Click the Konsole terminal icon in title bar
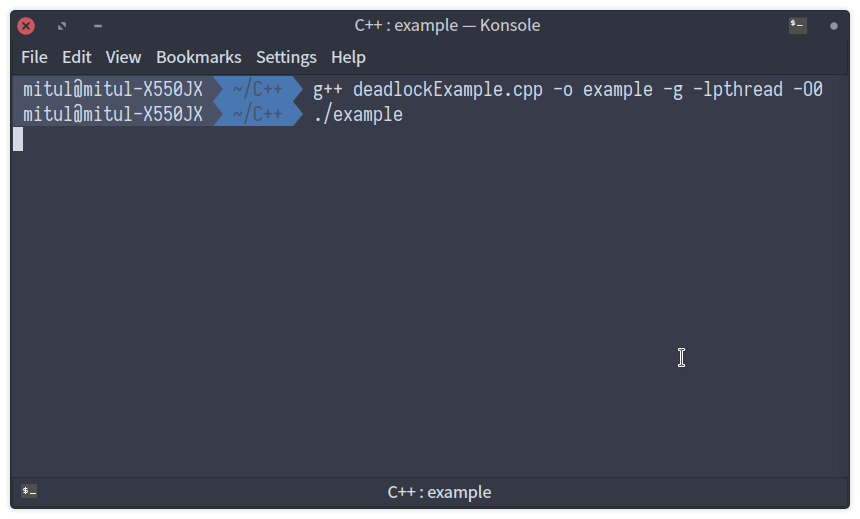860x519 pixels. point(797,25)
